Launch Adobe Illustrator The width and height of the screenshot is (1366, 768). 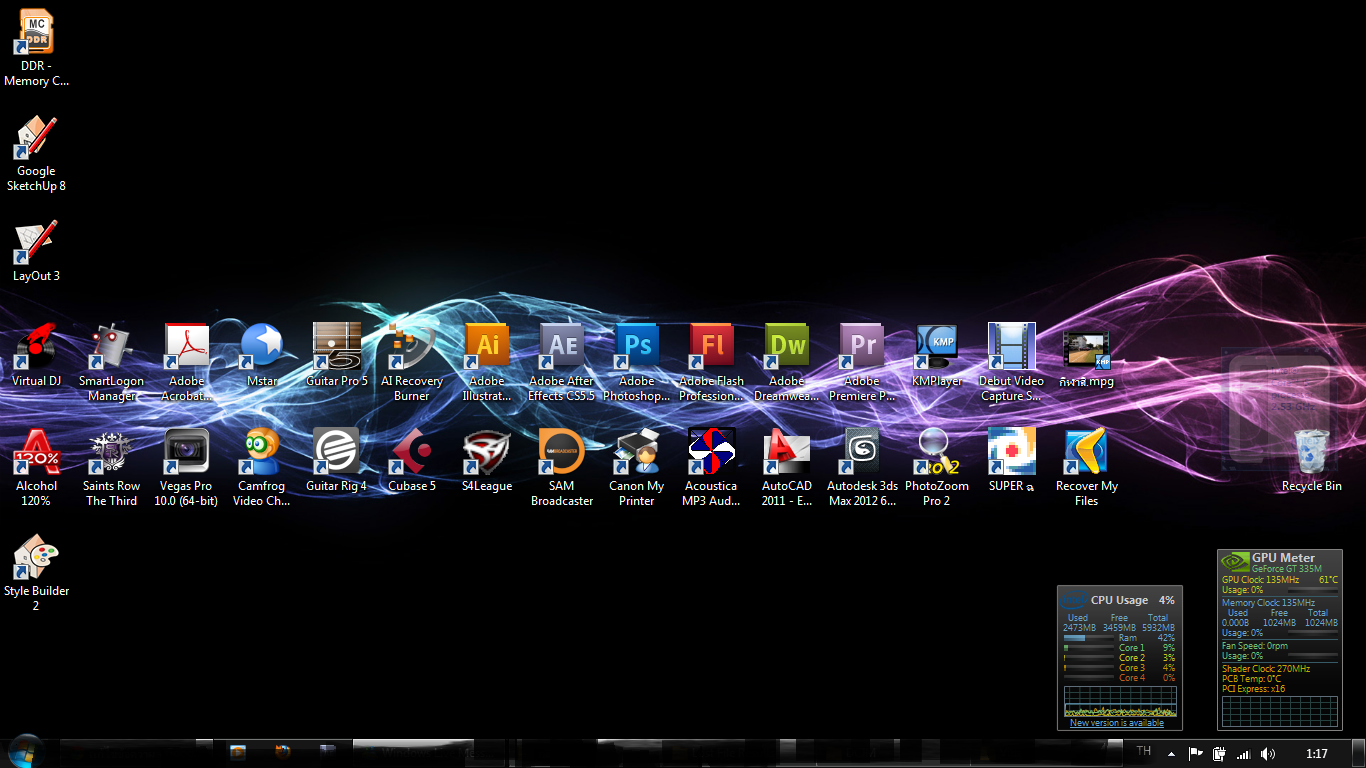click(x=487, y=362)
